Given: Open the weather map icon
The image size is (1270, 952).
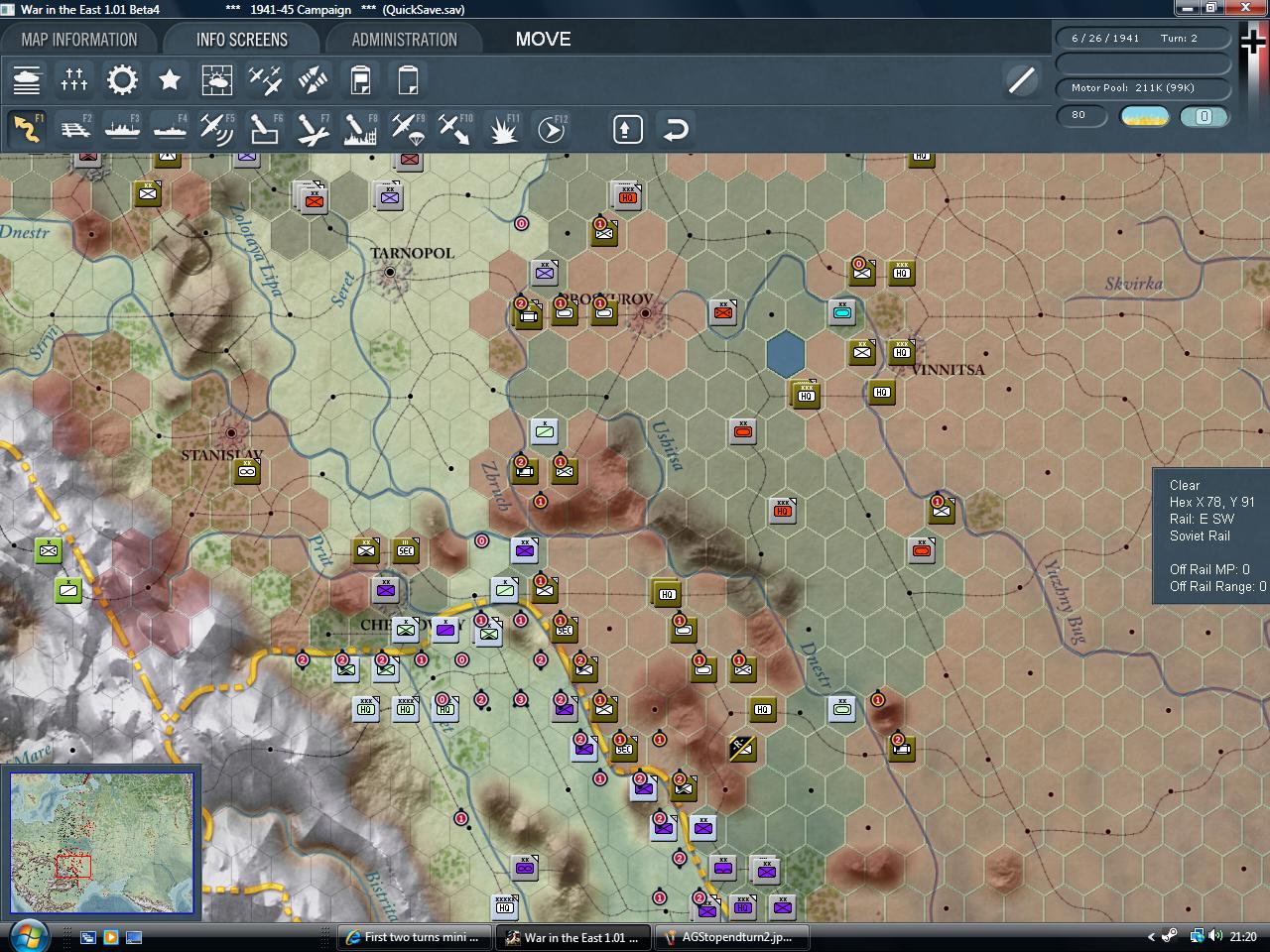Looking at the screenshot, I should click(217, 79).
